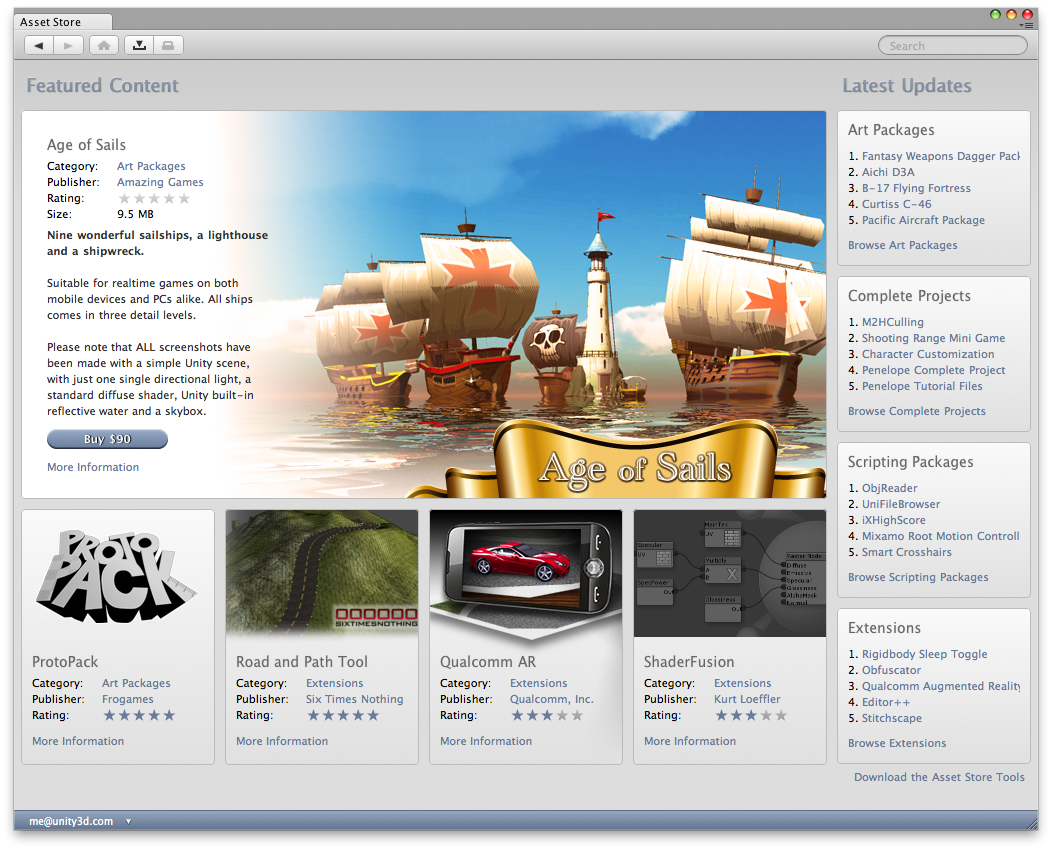Open Frogames publisher link

127,699
